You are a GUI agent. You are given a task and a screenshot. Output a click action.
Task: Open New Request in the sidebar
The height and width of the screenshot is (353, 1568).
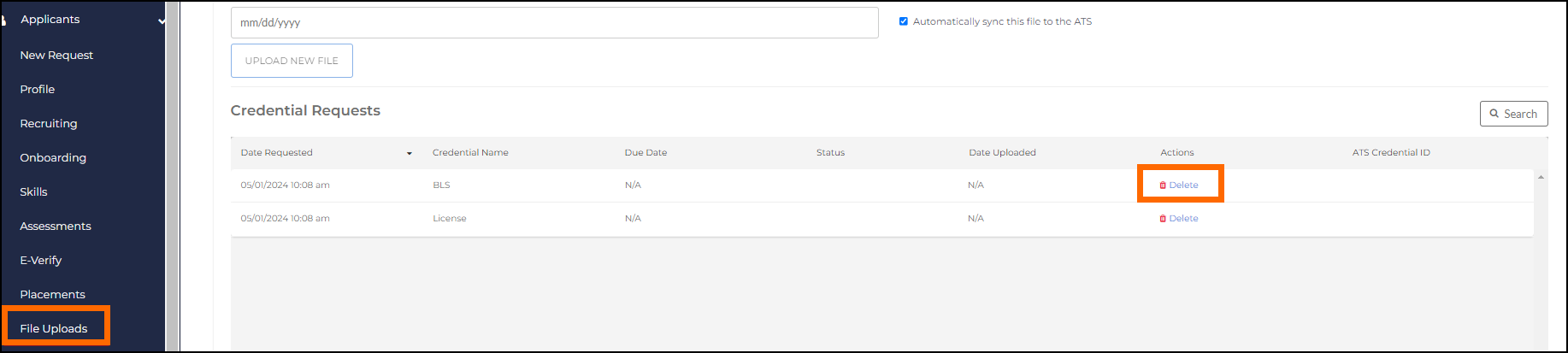click(x=56, y=55)
